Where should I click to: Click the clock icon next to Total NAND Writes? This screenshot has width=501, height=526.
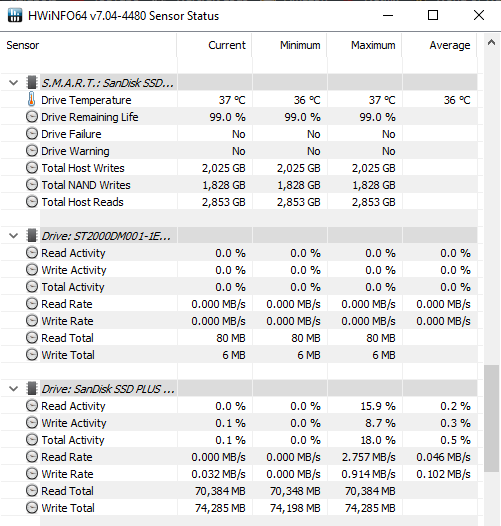[x=32, y=185]
